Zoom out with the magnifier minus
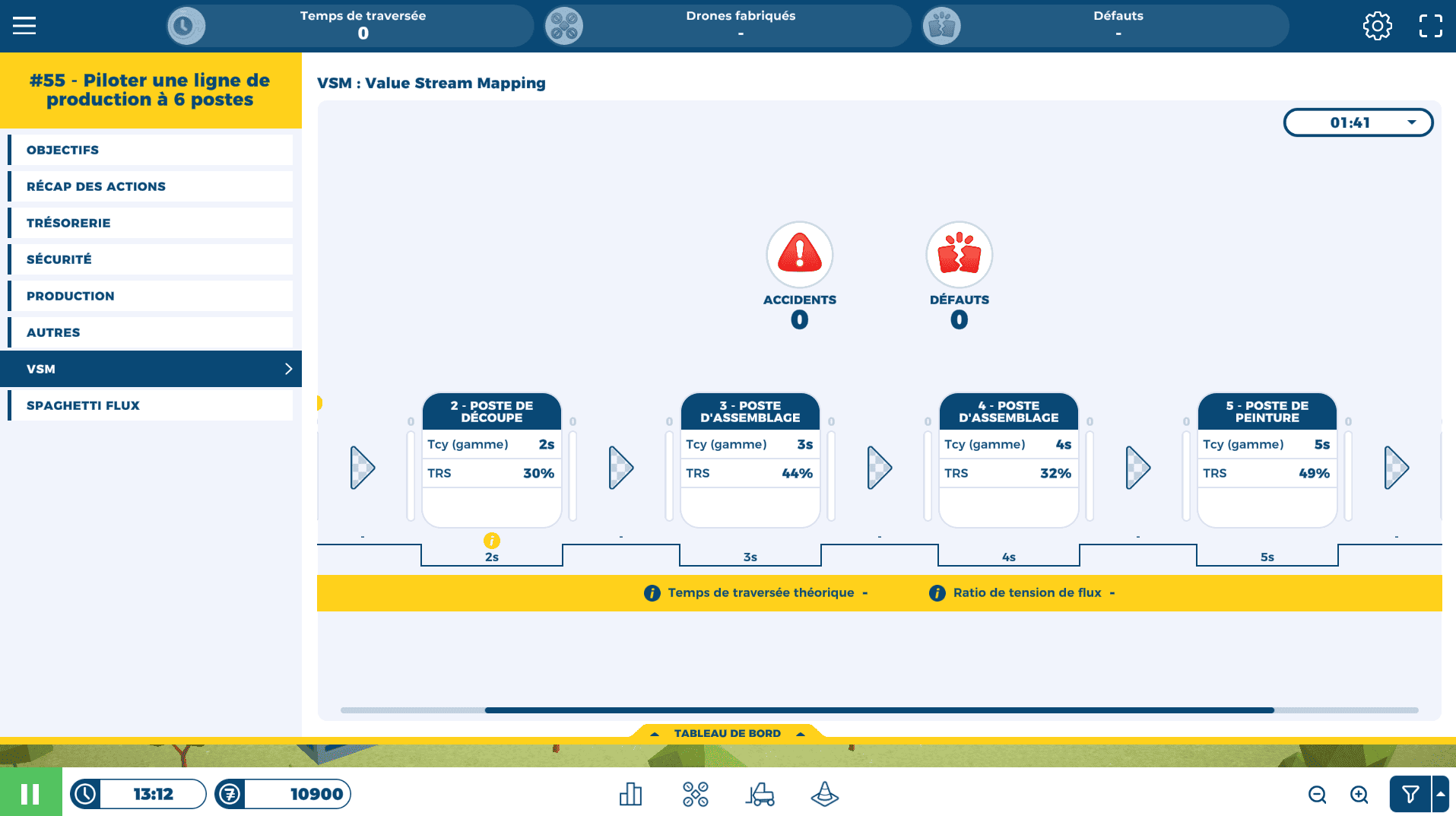 coord(1317,795)
